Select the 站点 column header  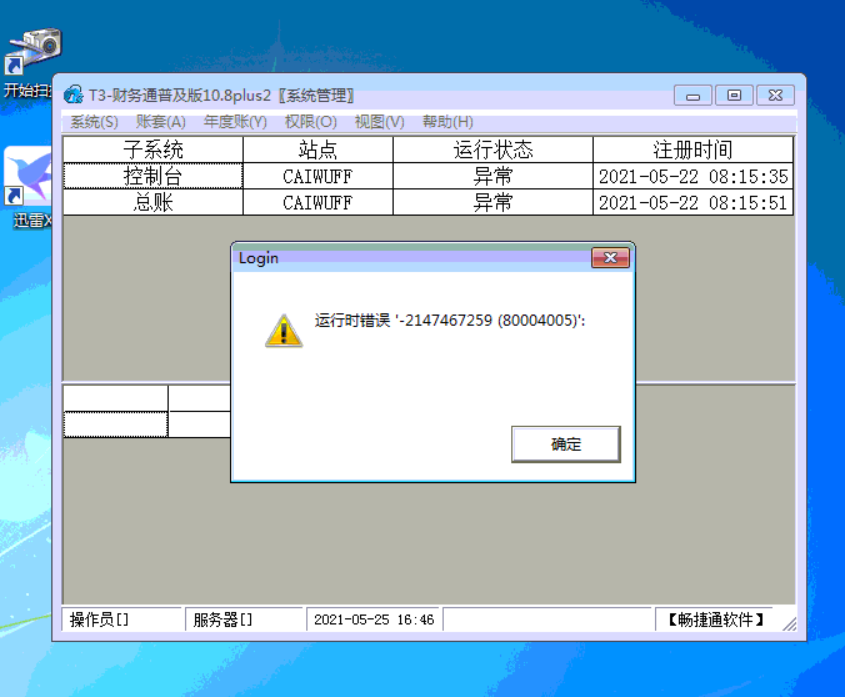coord(318,149)
